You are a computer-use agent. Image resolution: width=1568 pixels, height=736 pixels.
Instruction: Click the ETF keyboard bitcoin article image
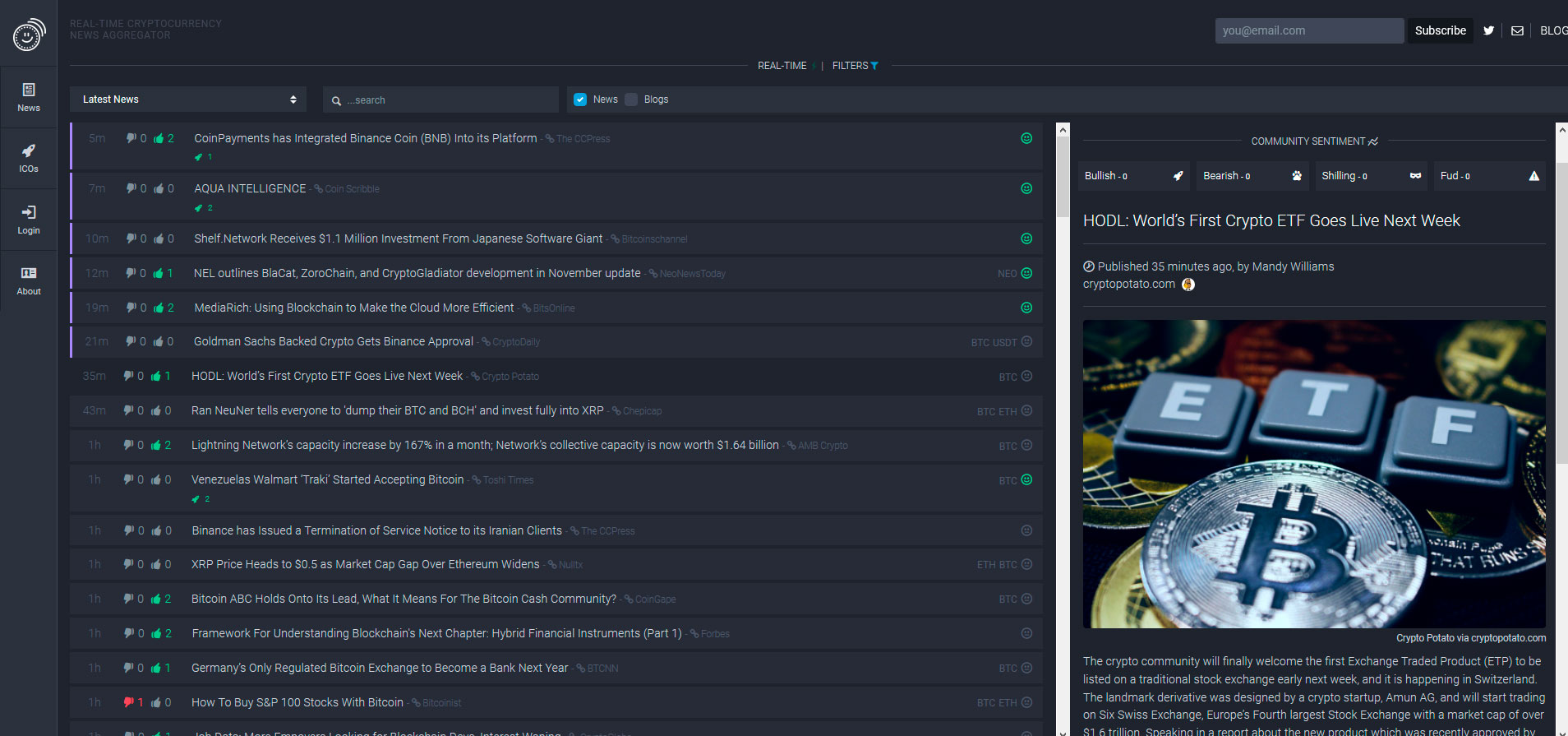(1314, 474)
